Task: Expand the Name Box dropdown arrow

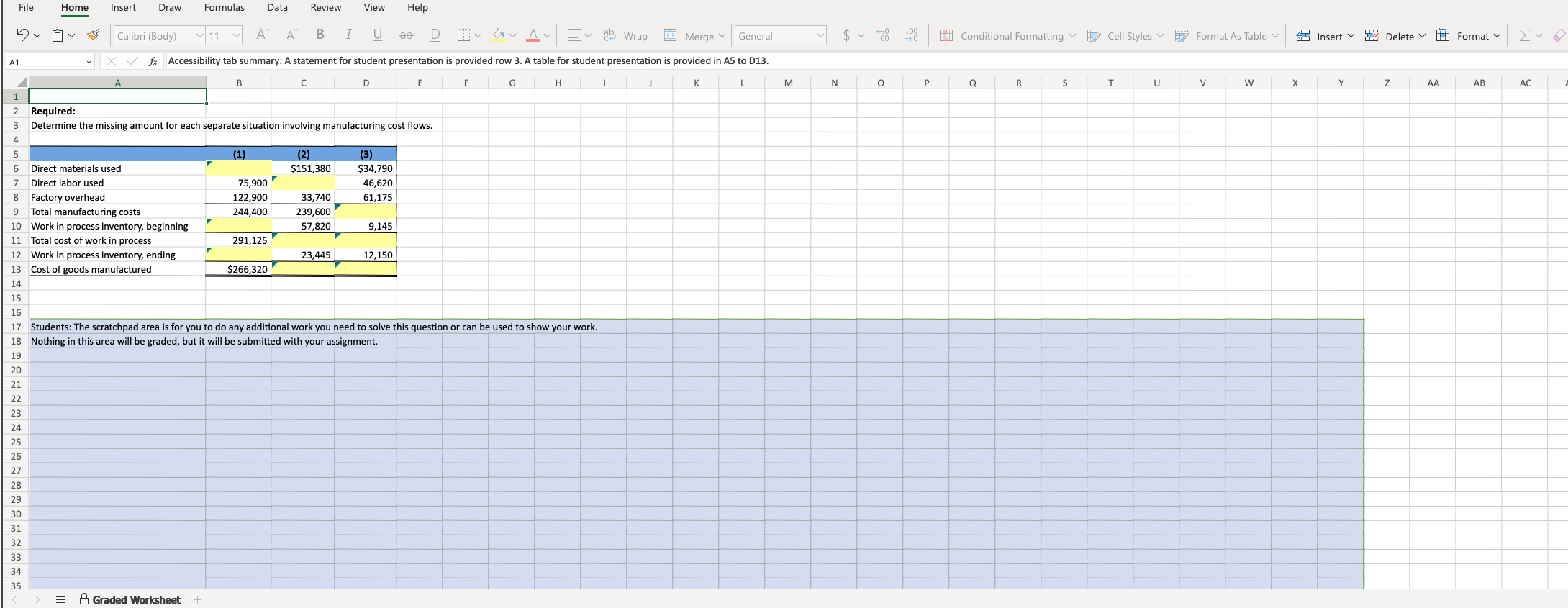Action: click(x=89, y=62)
